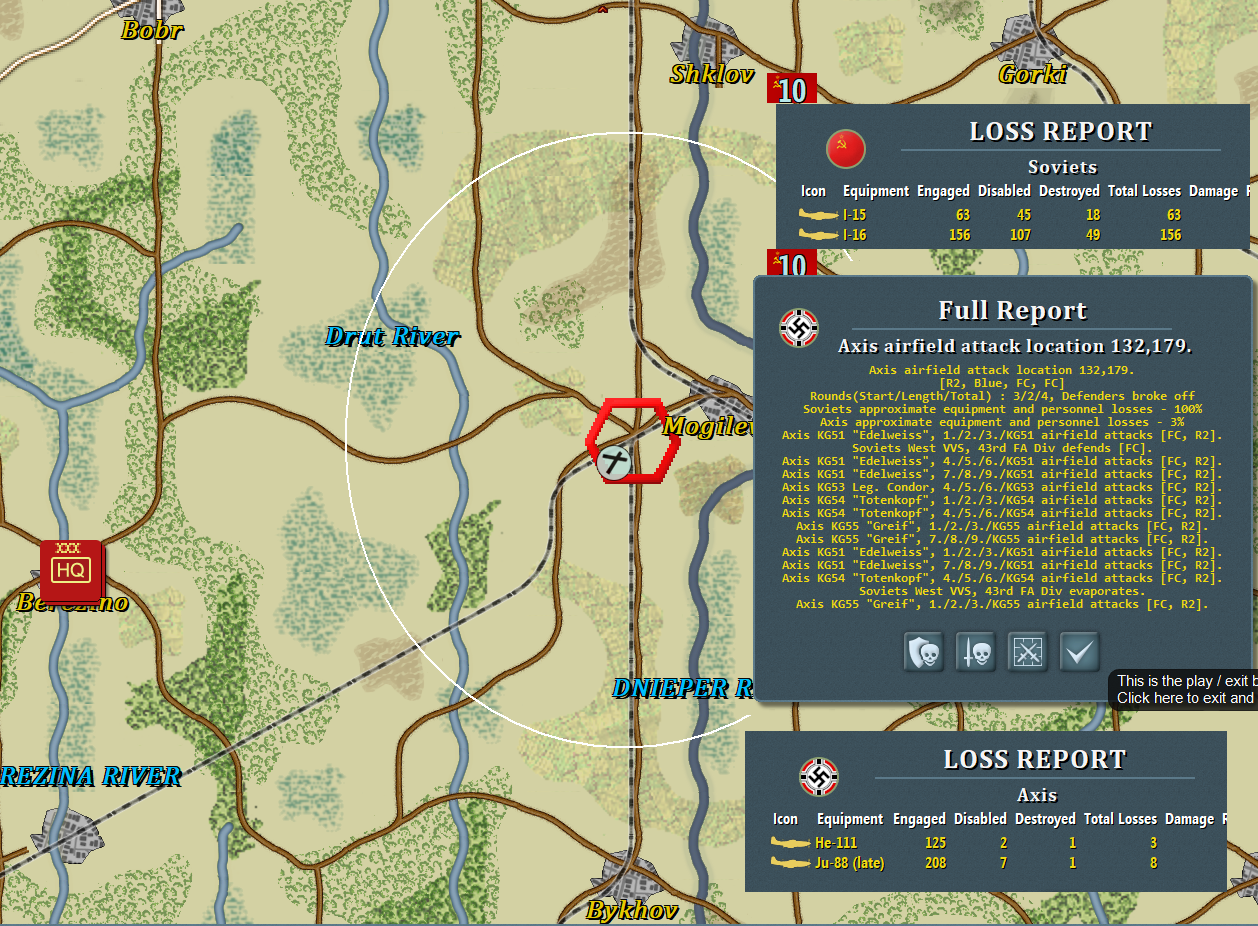The width and height of the screenshot is (1258, 926).
Task: Click the 'Rounds(Start/Length/Total)' line
Action: 1002,396
